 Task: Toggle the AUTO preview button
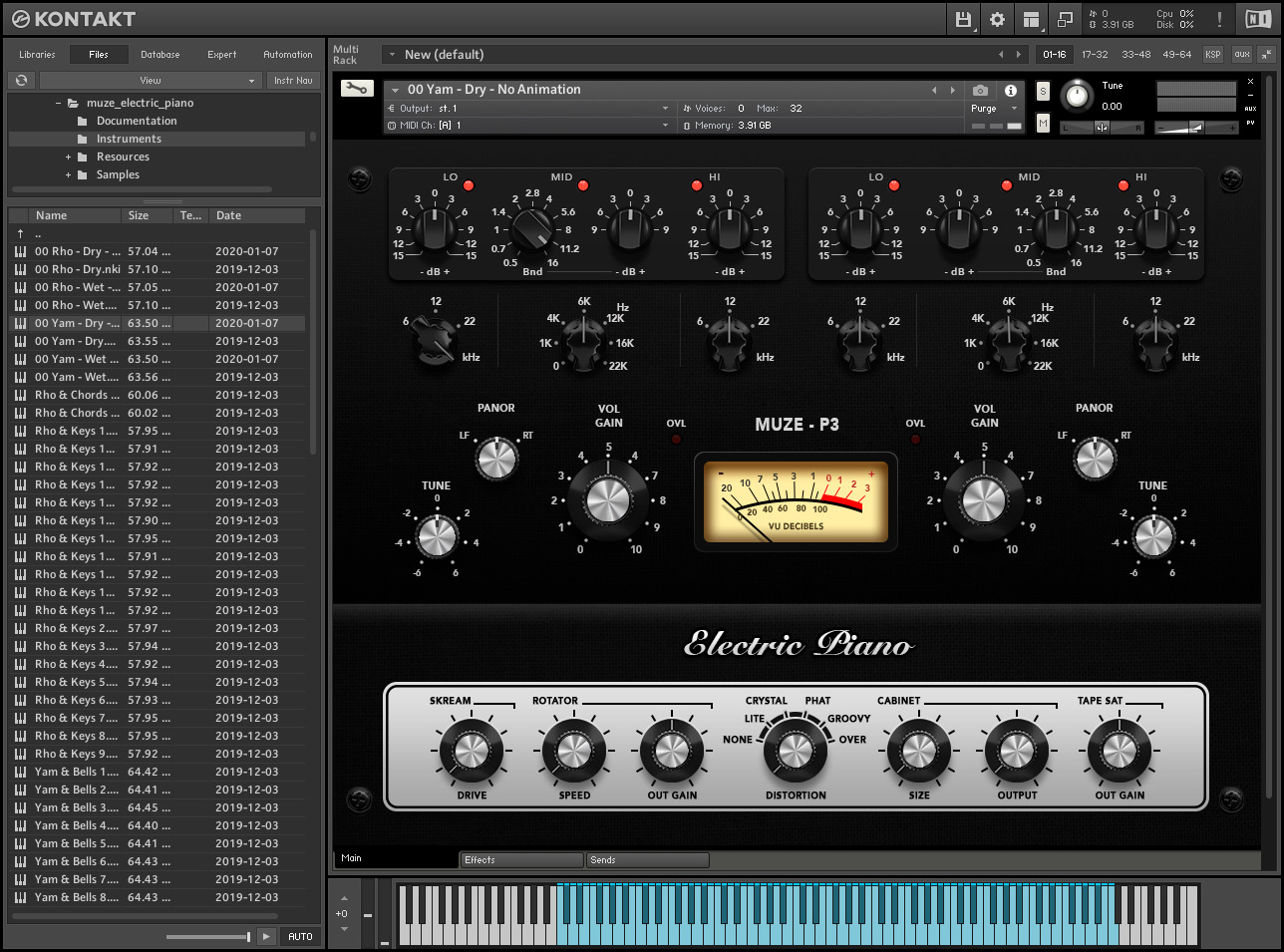click(300, 936)
